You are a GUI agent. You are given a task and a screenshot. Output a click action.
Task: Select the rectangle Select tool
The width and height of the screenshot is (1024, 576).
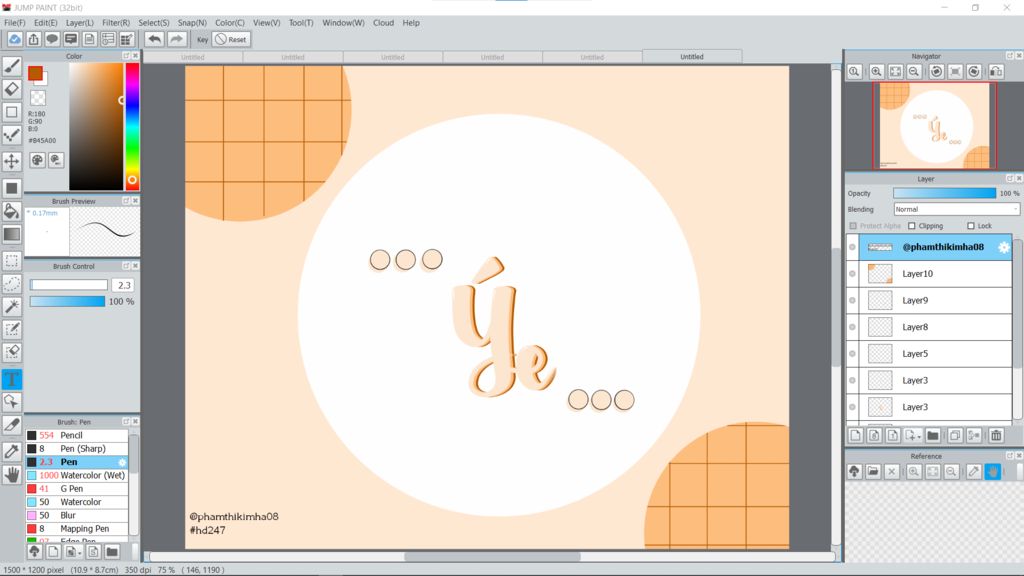click(12, 261)
